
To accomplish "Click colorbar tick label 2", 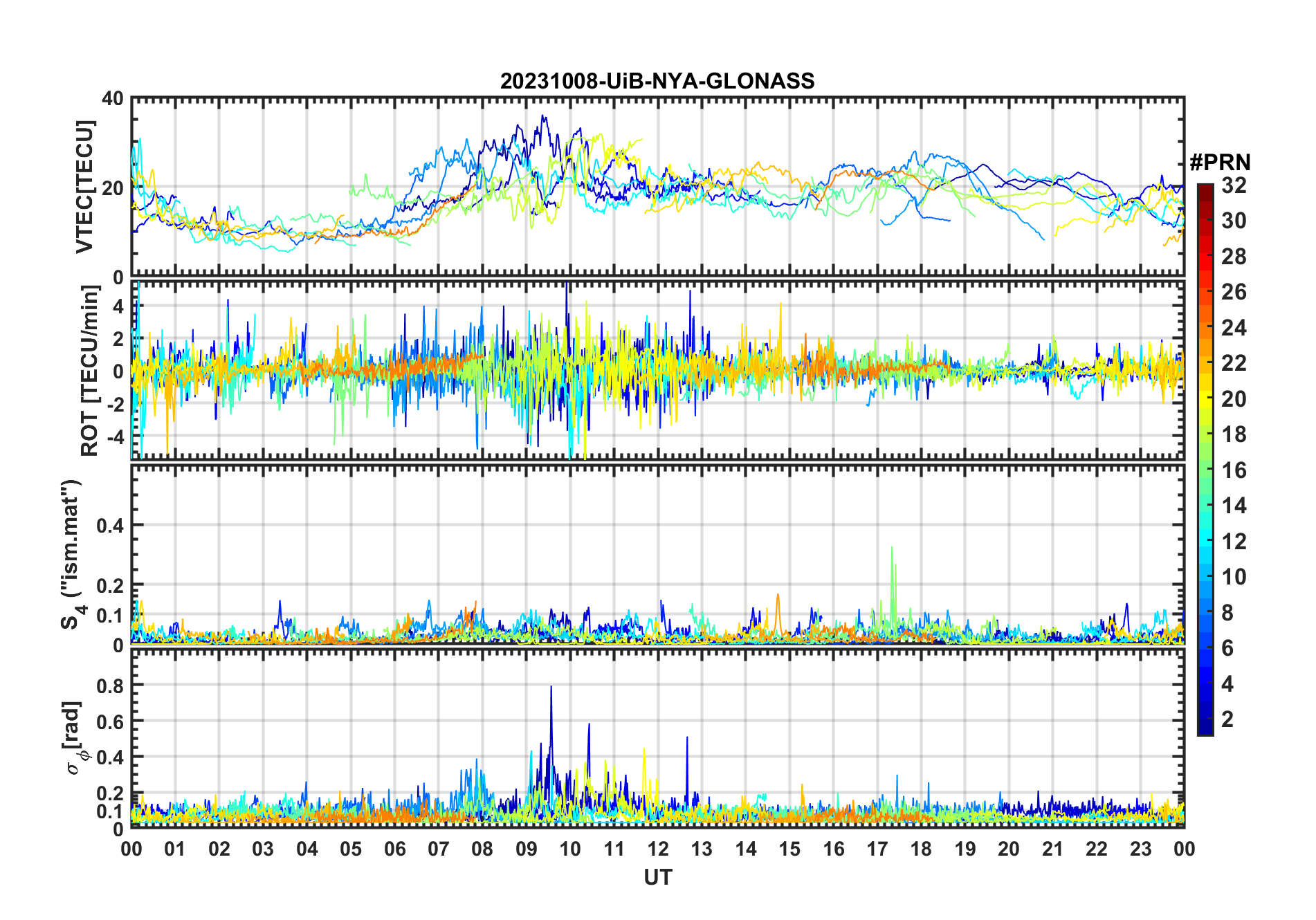I will tap(1227, 719).
